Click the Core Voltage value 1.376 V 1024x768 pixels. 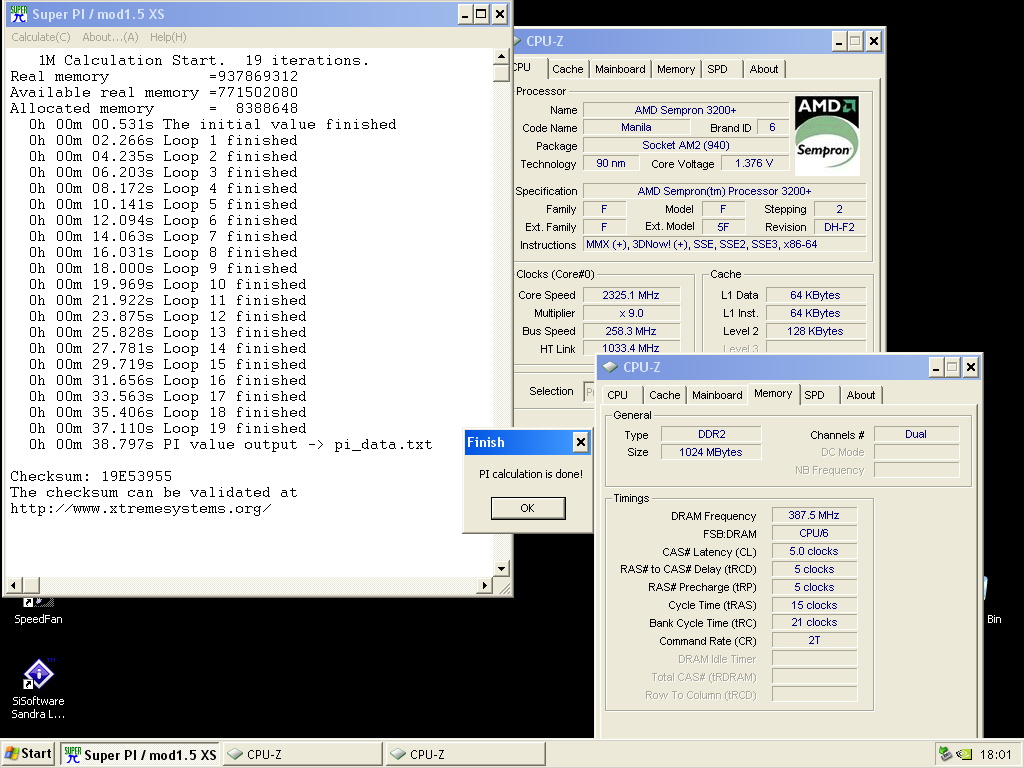[x=754, y=163]
